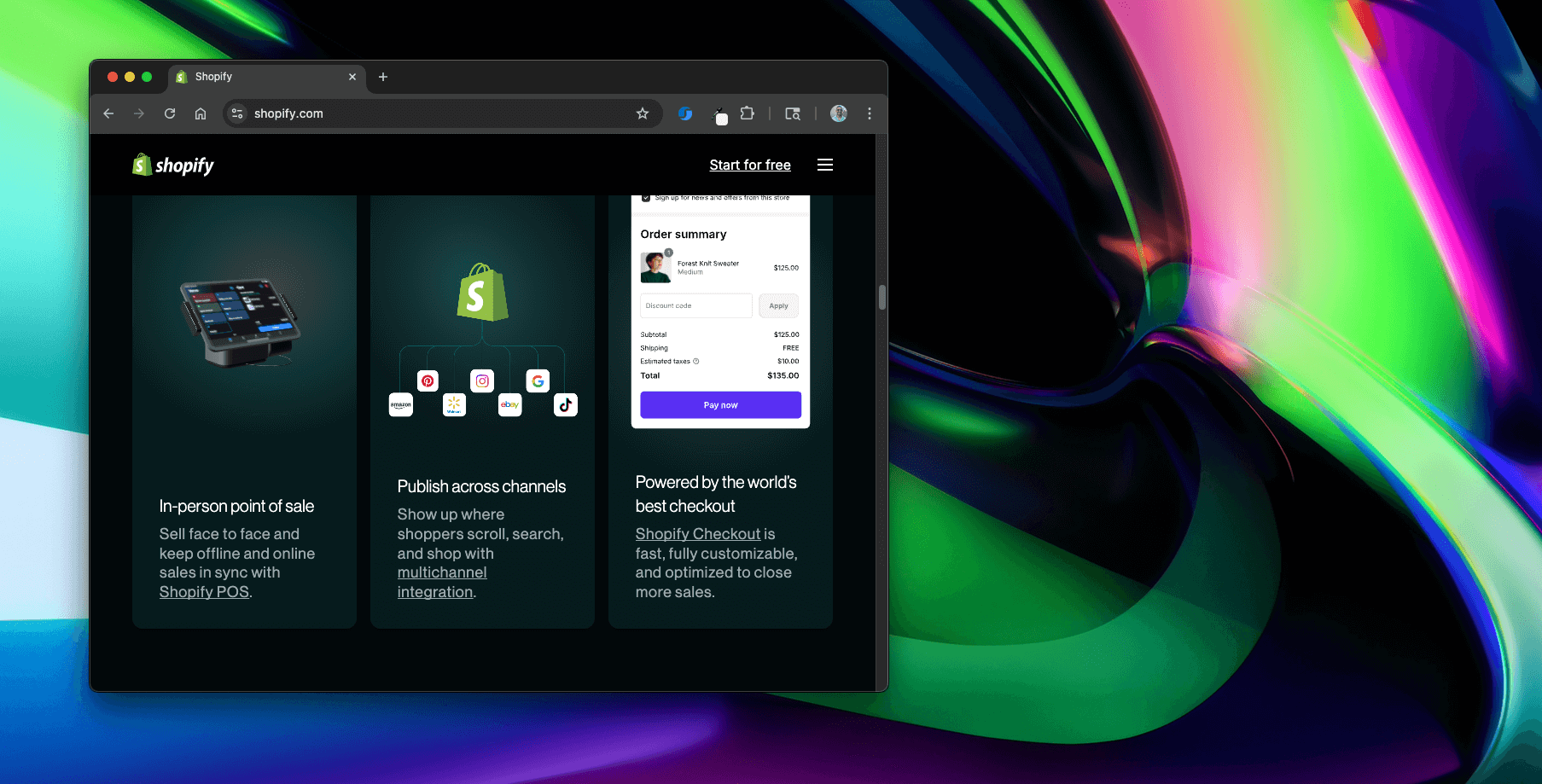This screenshot has width=1542, height=784.
Task: Click the eBay channel icon
Action: (x=510, y=404)
